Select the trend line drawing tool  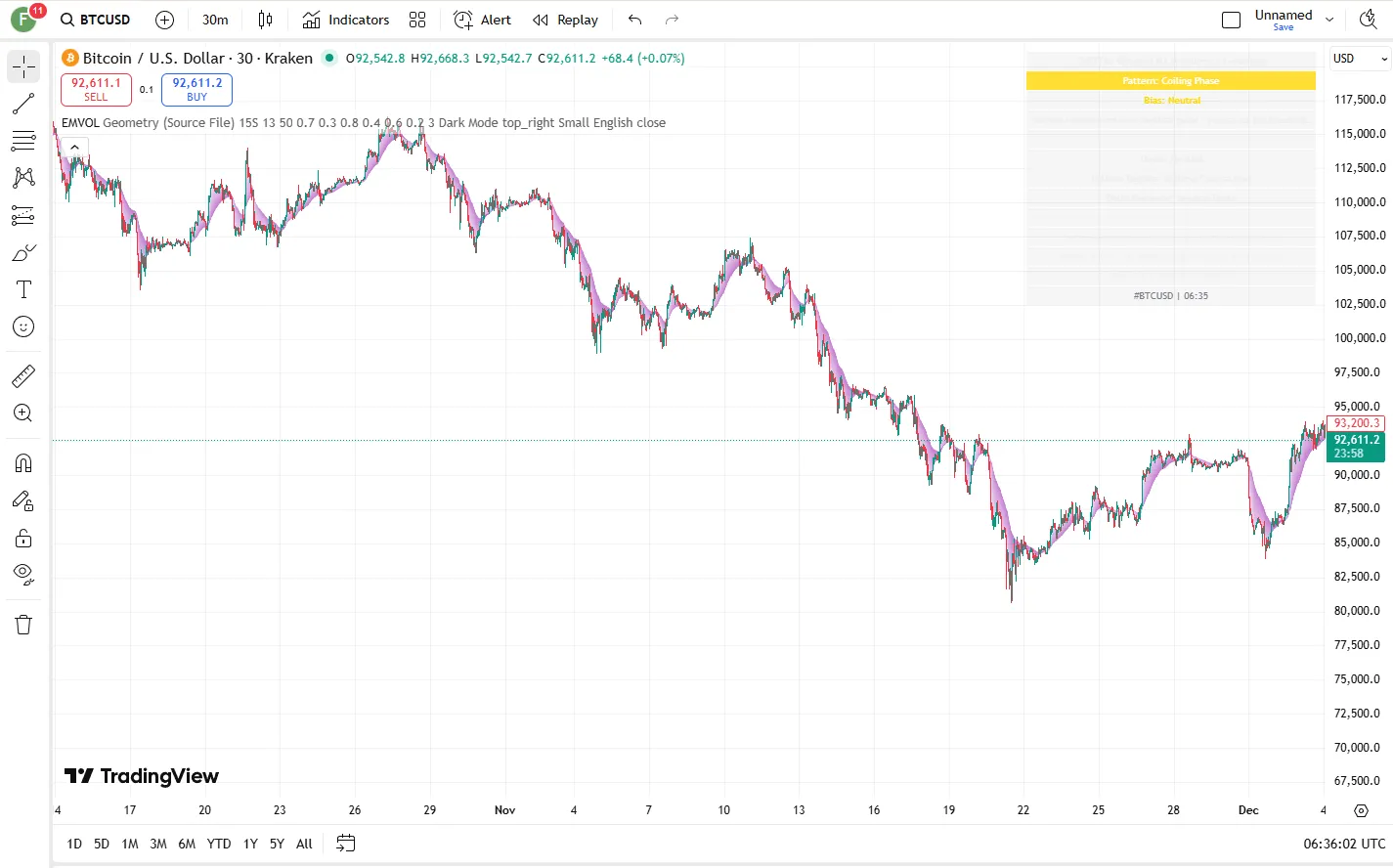(x=23, y=104)
